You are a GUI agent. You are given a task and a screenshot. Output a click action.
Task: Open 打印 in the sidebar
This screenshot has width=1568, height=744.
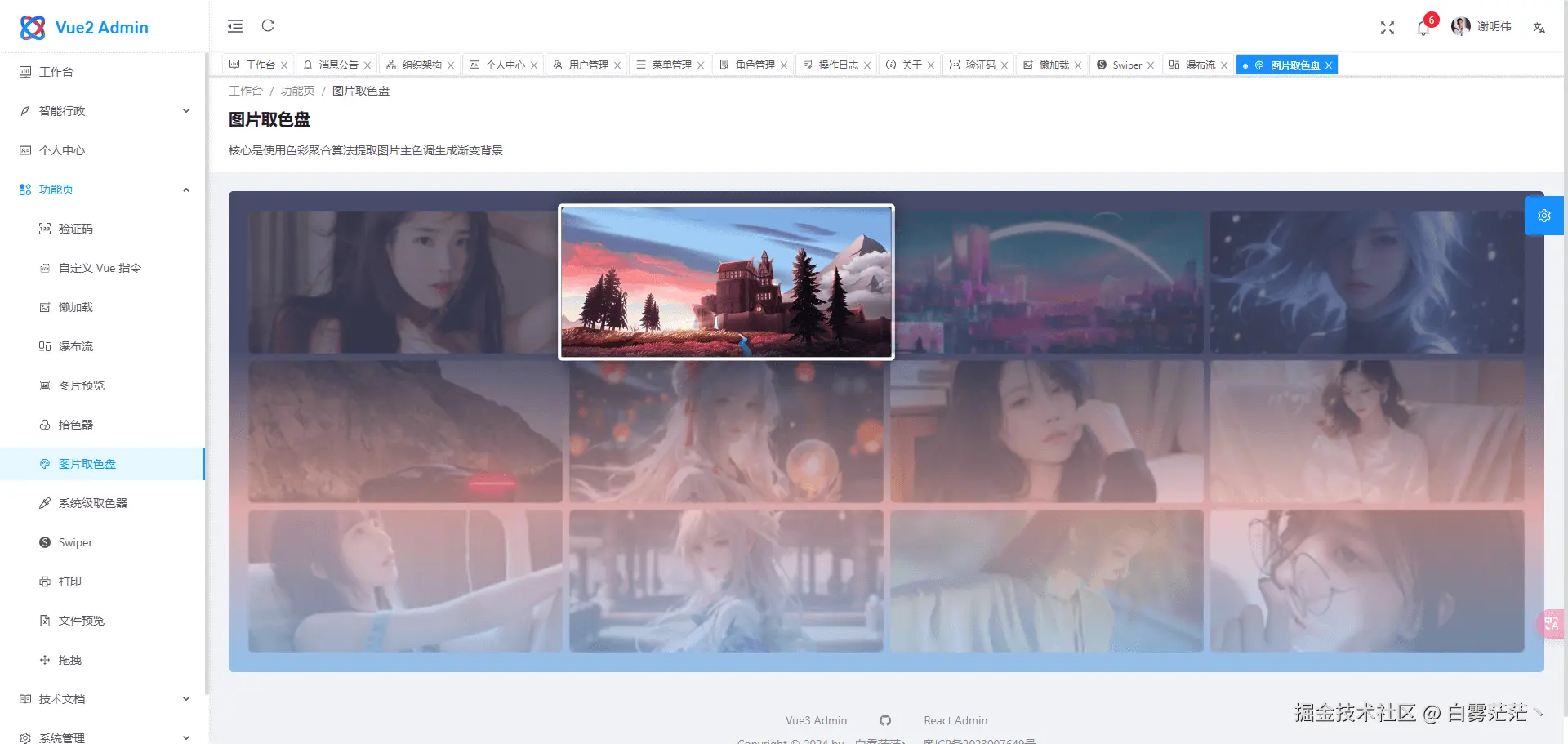point(102,581)
